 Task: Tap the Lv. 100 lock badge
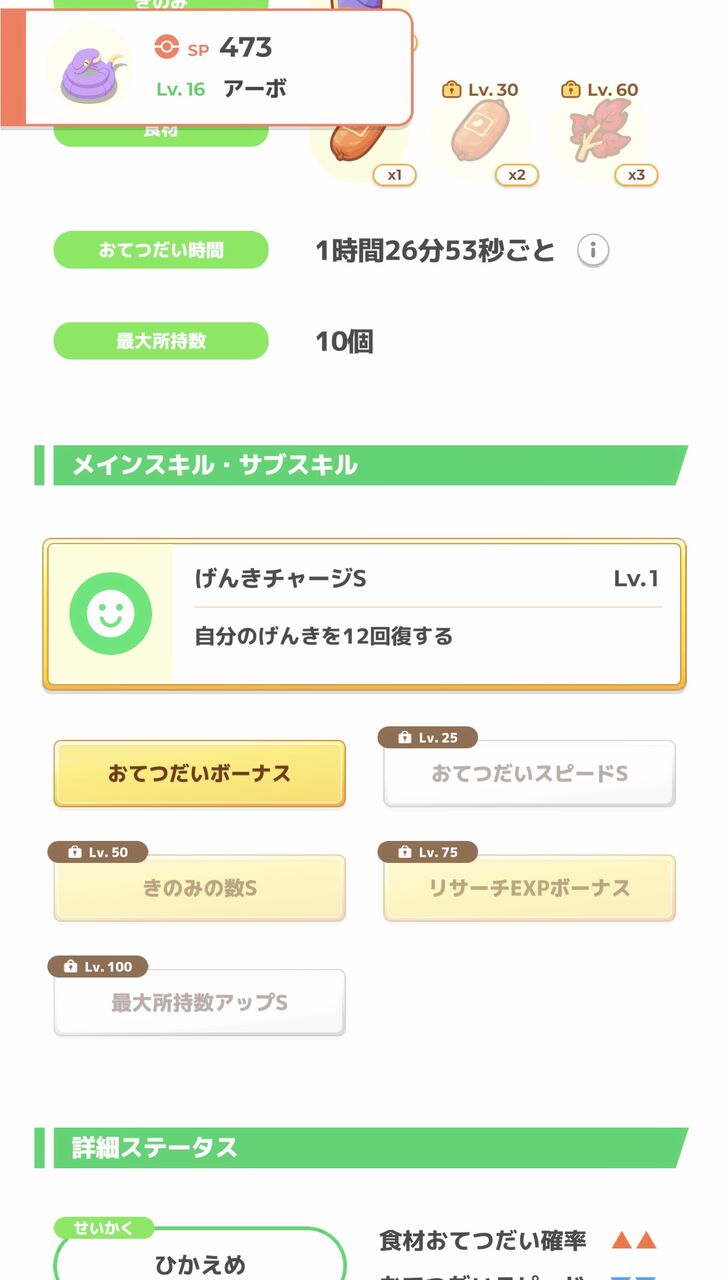[98, 967]
